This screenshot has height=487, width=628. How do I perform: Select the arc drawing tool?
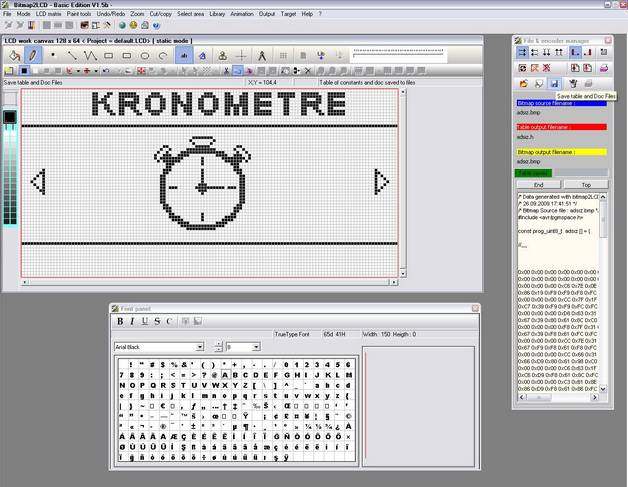tap(163, 56)
